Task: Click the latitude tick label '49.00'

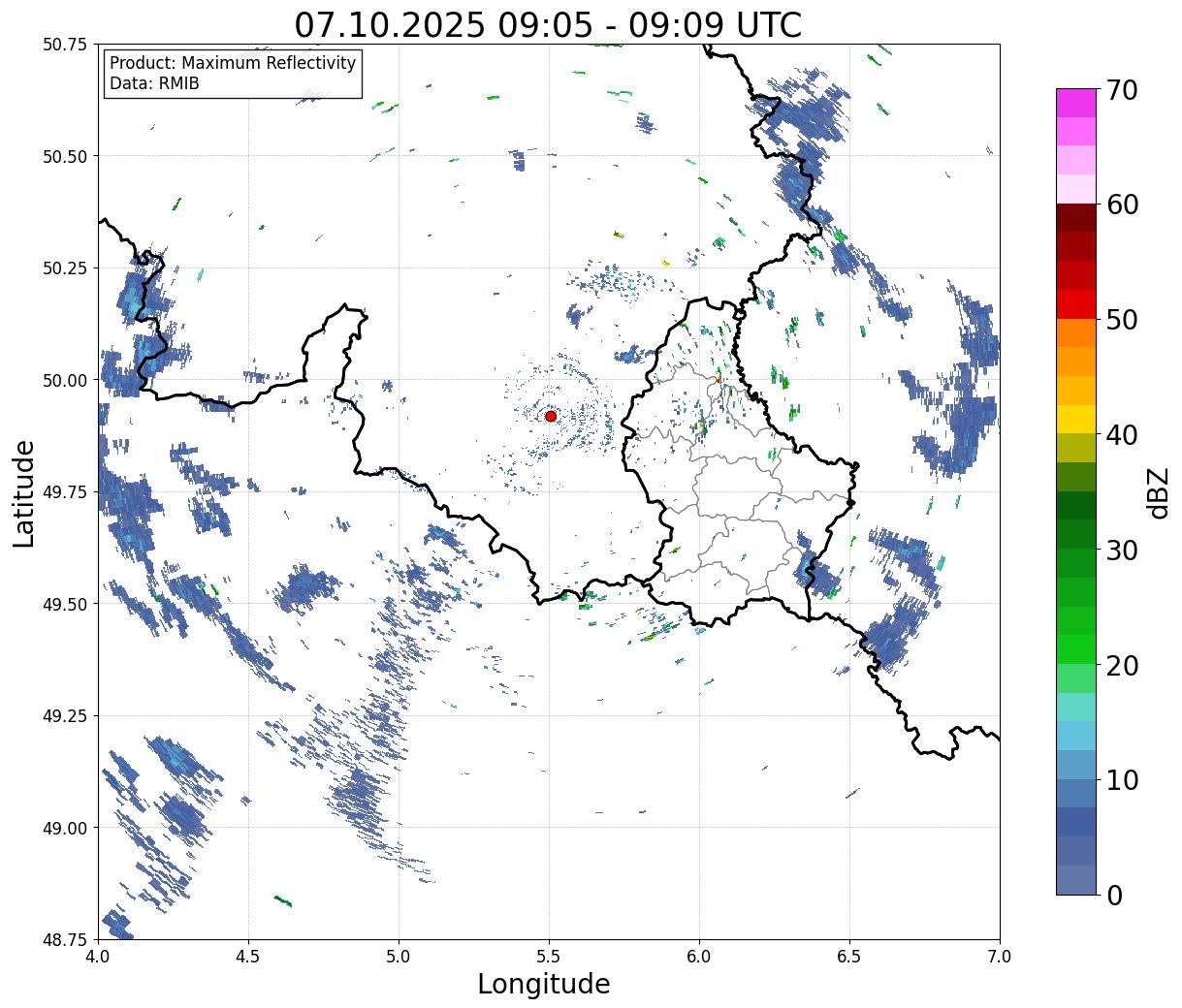Action: (65, 828)
